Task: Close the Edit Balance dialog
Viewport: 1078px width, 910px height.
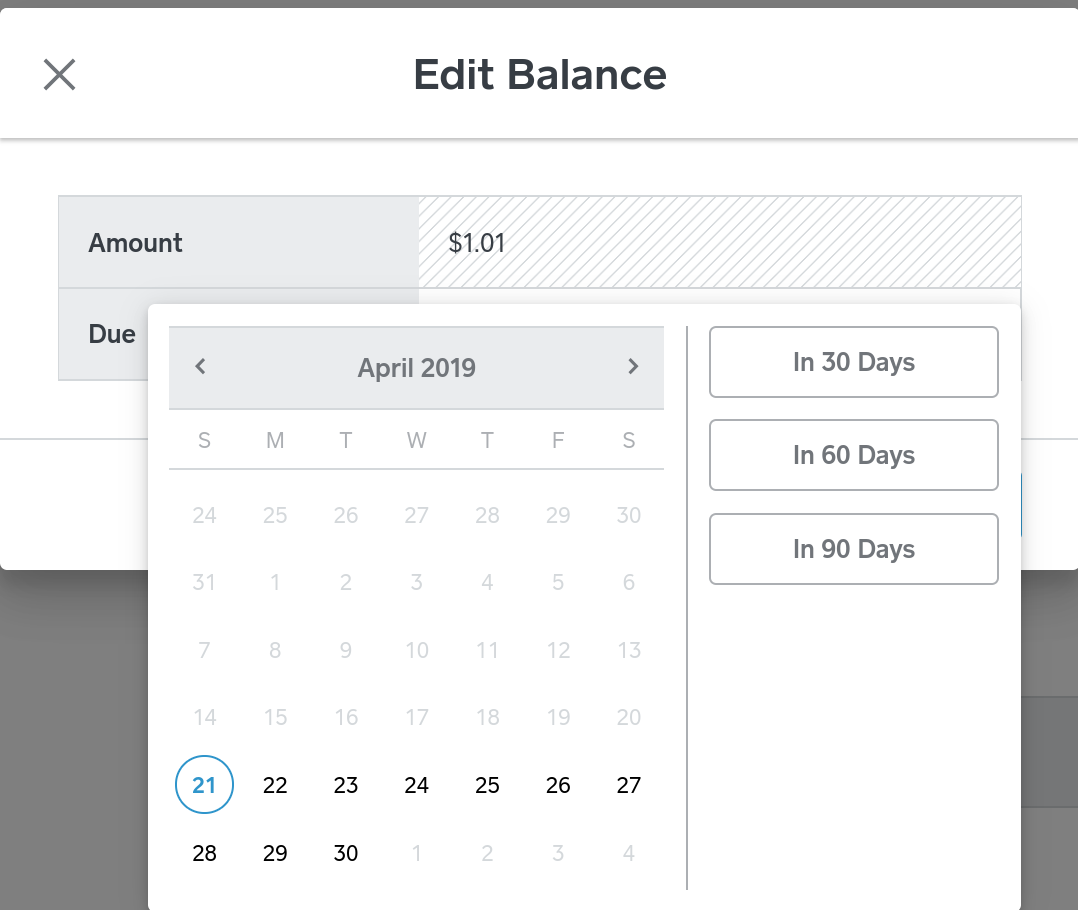Action: pos(60,75)
